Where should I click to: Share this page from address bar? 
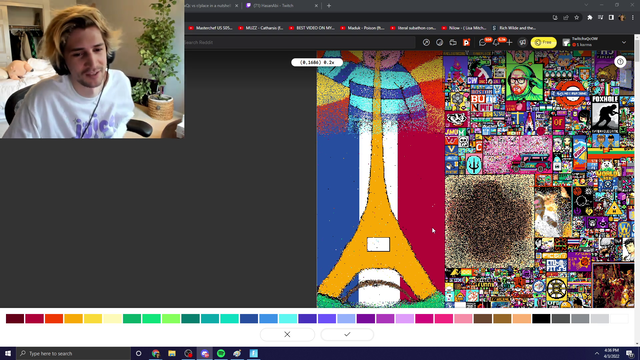(566, 18)
